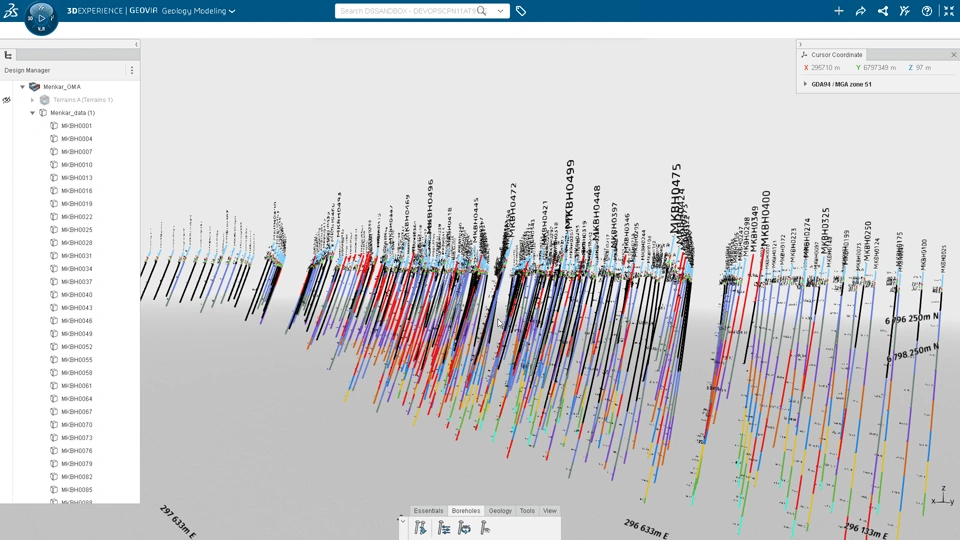Open the plus add menu icon
Image resolution: width=960 pixels, height=540 pixels.
(839, 11)
